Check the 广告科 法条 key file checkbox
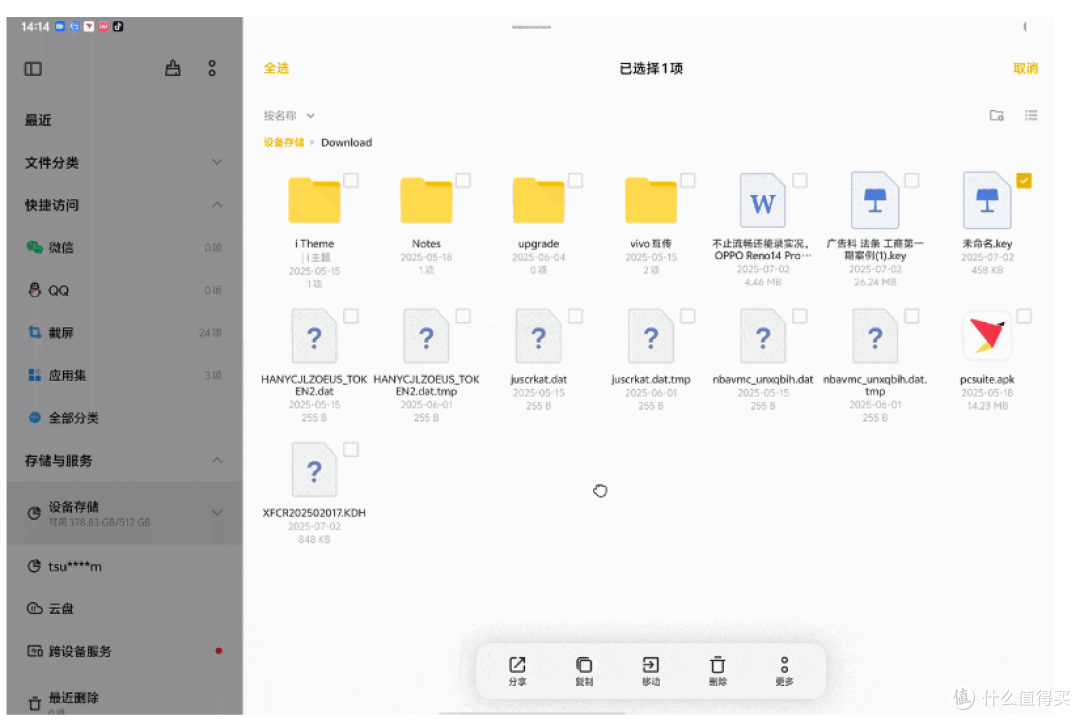Screen dimensions: 1080x720 [912, 181]
